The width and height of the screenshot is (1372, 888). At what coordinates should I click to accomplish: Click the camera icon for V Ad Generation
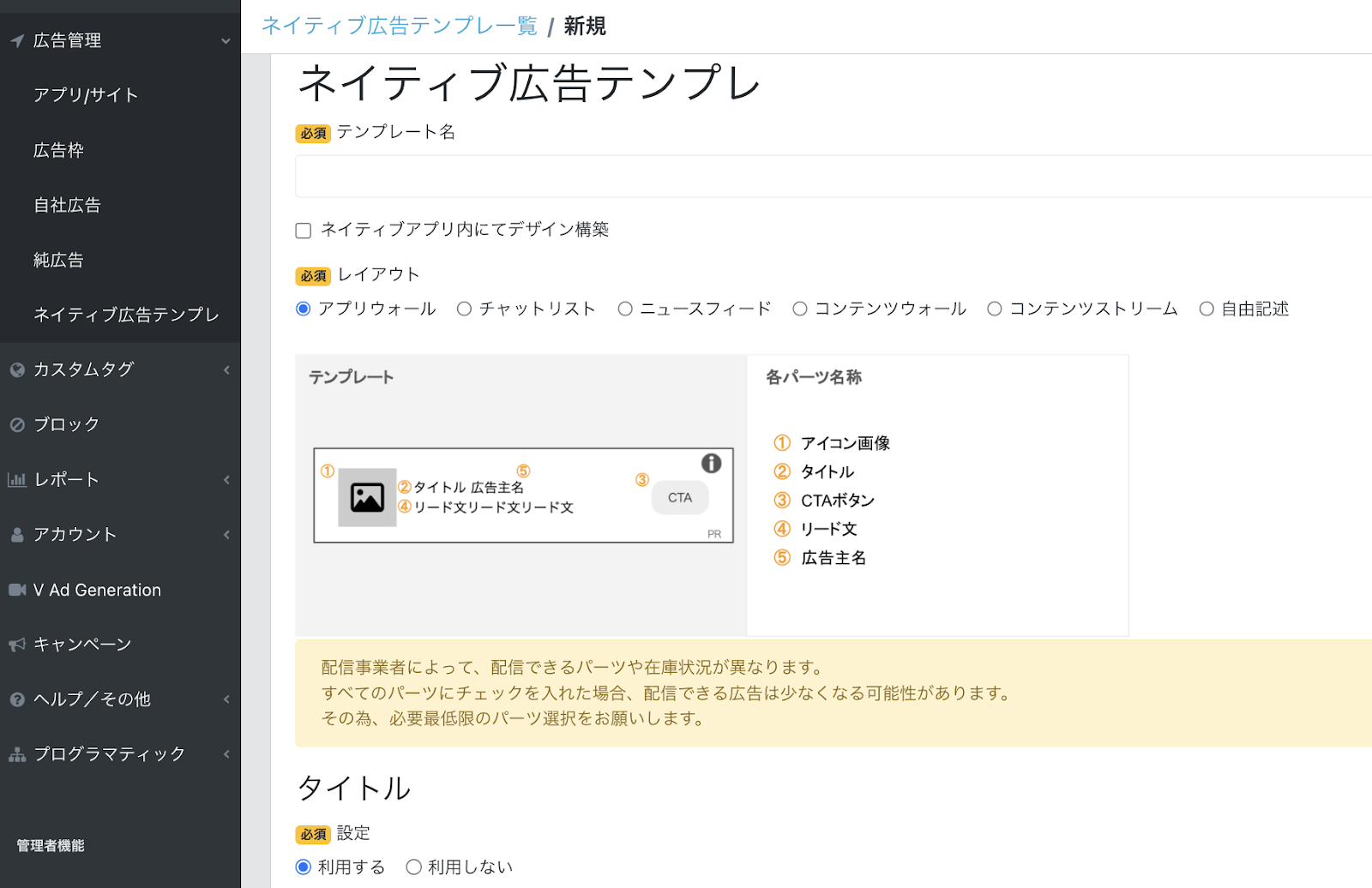pyautogui.click(x=16, y=589)
